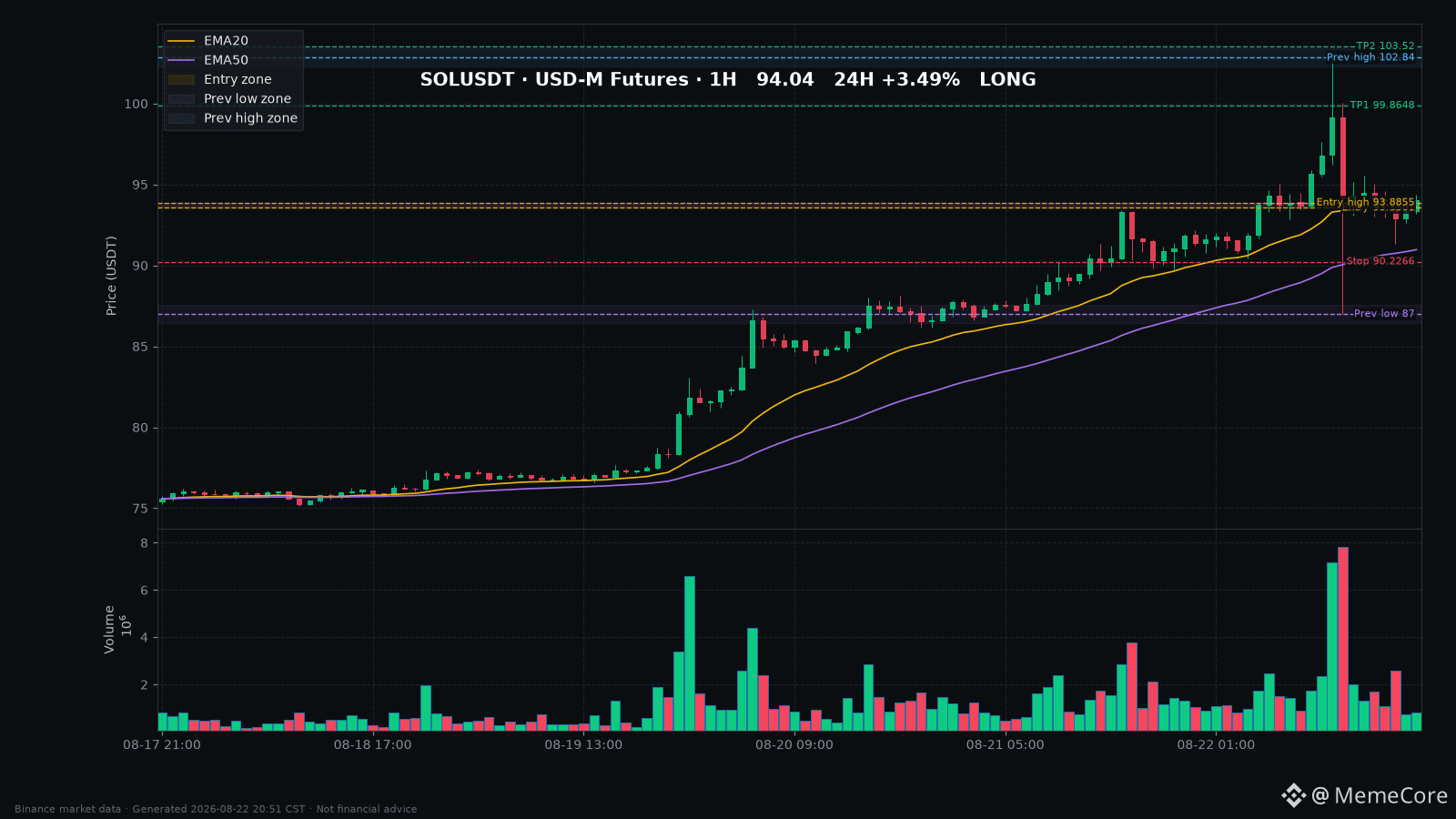Click the 'Generated 2026-08-22 20:51 CST' footer timestamp

(218, 809)
